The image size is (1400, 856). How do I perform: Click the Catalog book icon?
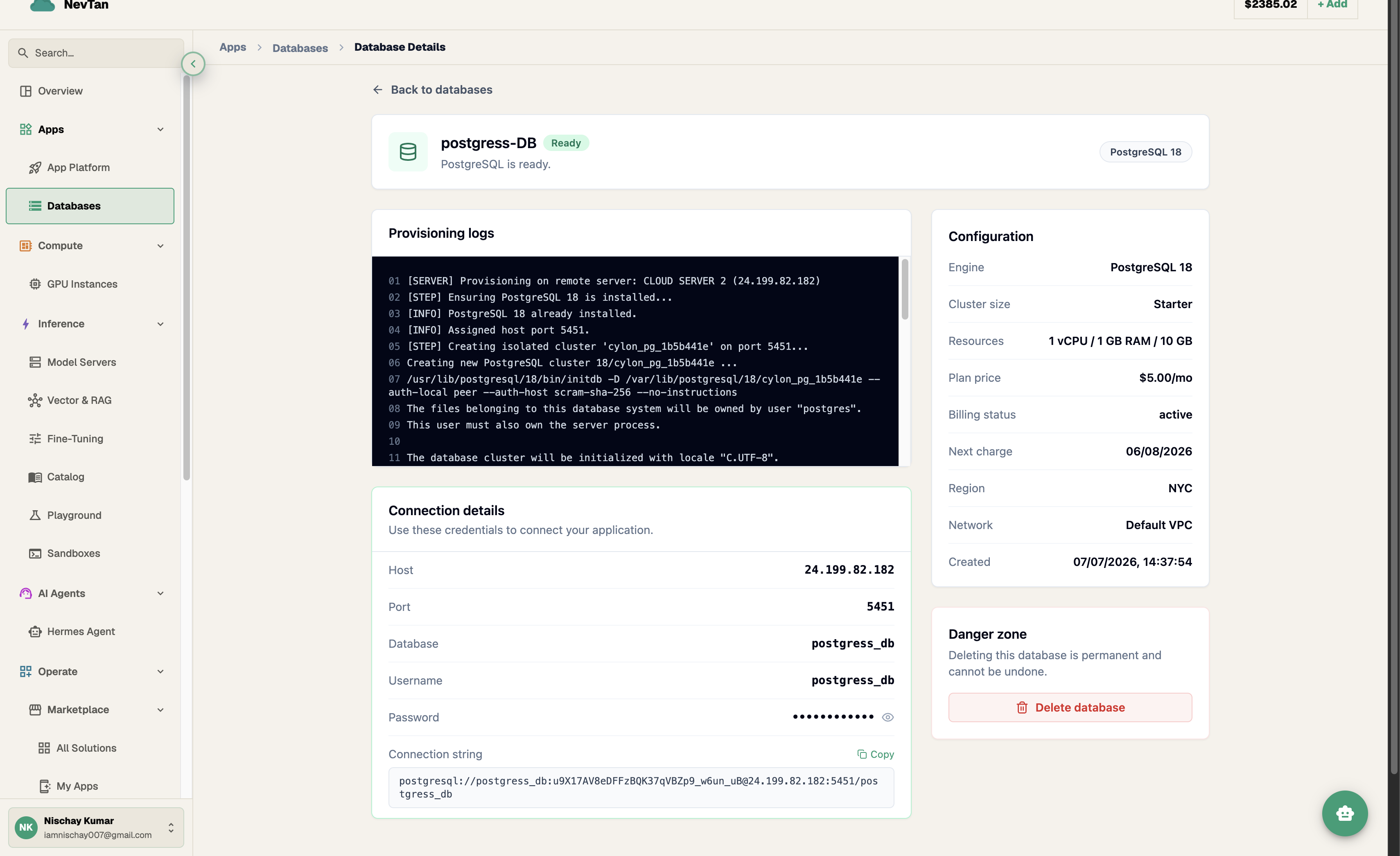click(x=35, y=477)
